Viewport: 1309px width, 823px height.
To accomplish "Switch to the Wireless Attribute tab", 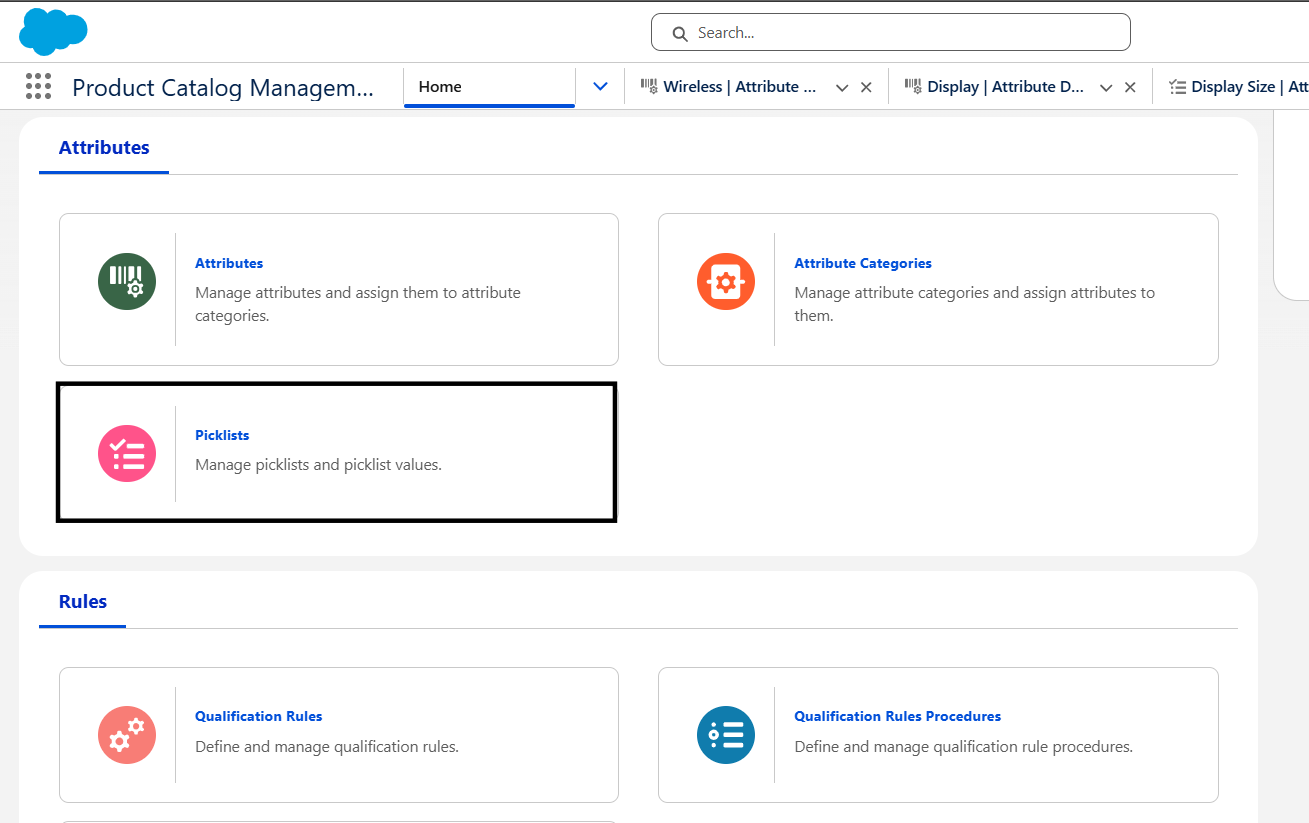I will click(738, 87).
